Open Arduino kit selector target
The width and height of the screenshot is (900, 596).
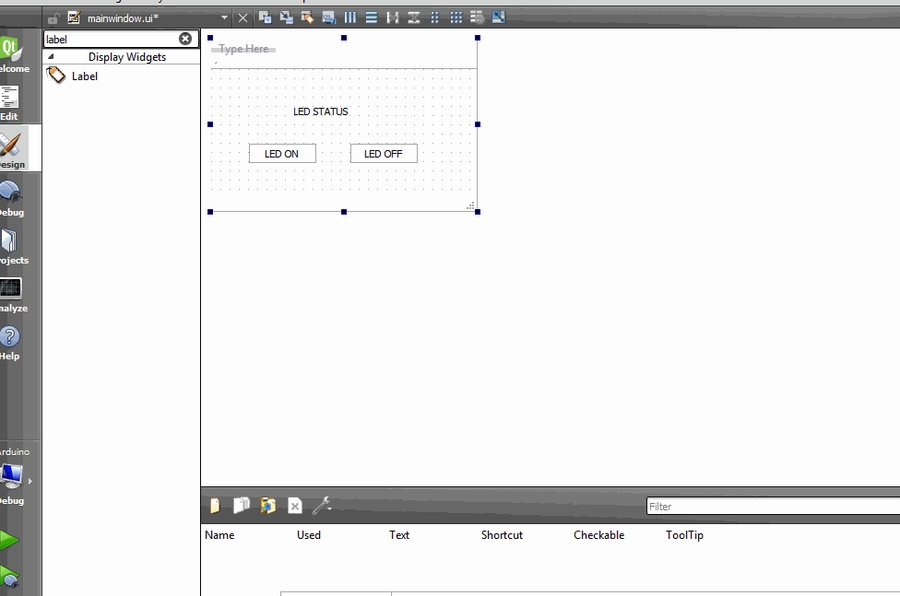[12, 475]
